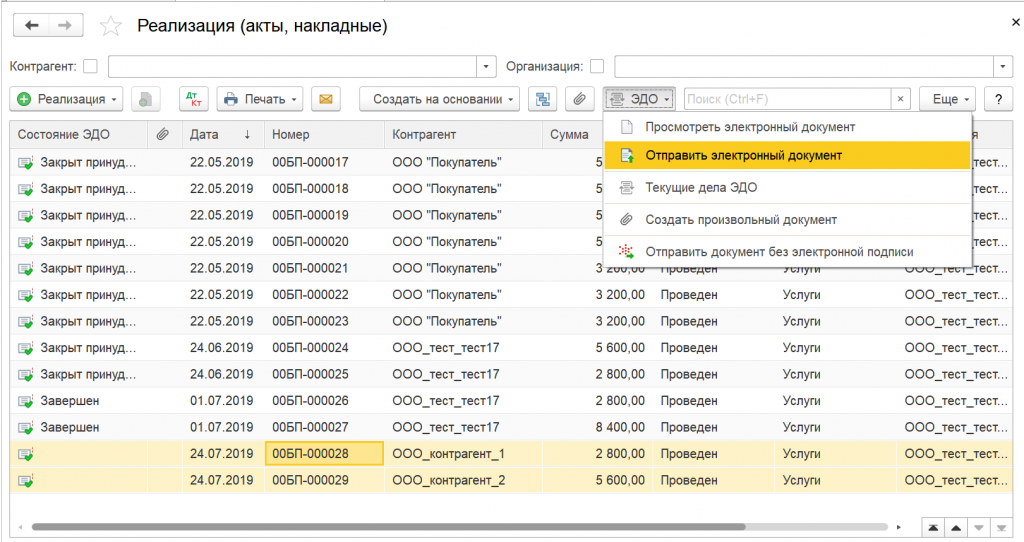Viewport: 1024px width, 542px height.
Task: Click the Организация filter input field
Action: (804, 67)
